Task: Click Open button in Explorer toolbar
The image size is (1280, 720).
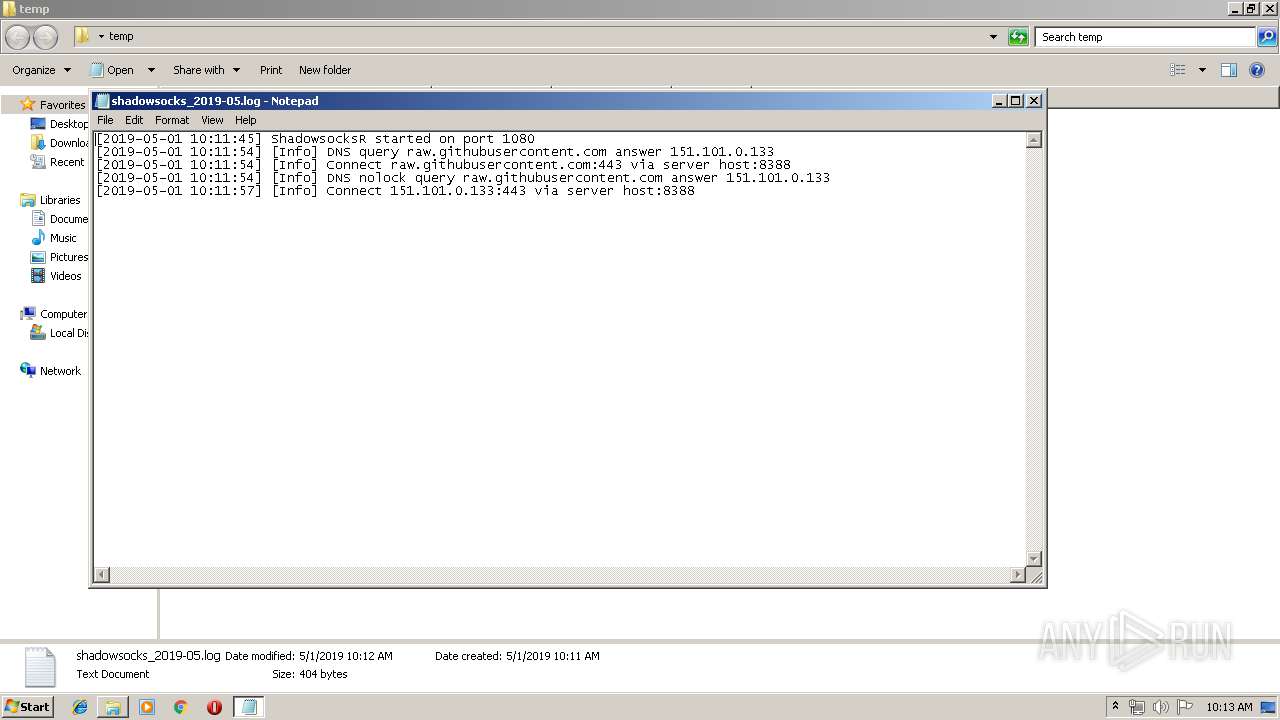Action: (x=113, y=70)
